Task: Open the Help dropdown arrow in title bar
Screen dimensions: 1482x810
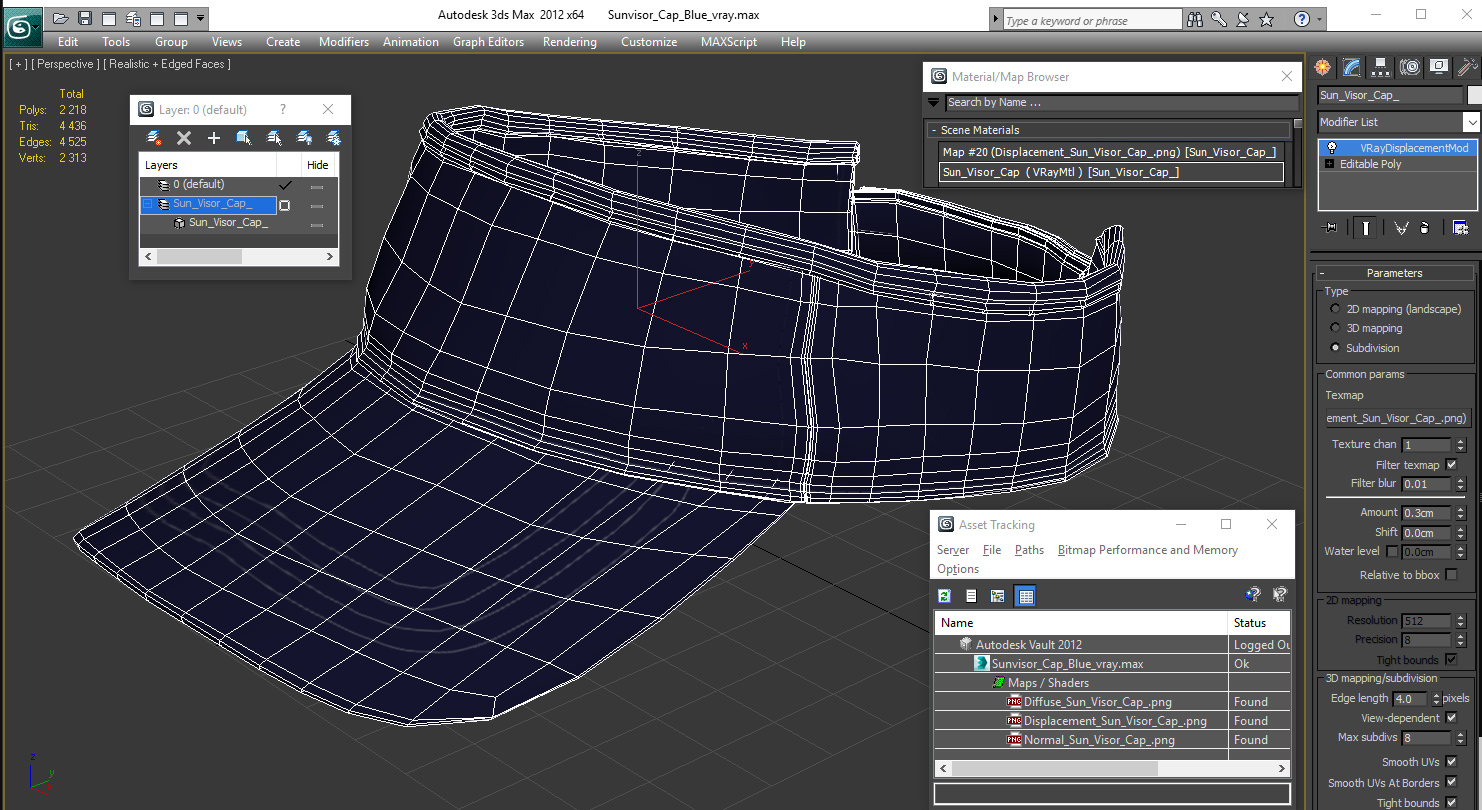Action: [1321, 19]
